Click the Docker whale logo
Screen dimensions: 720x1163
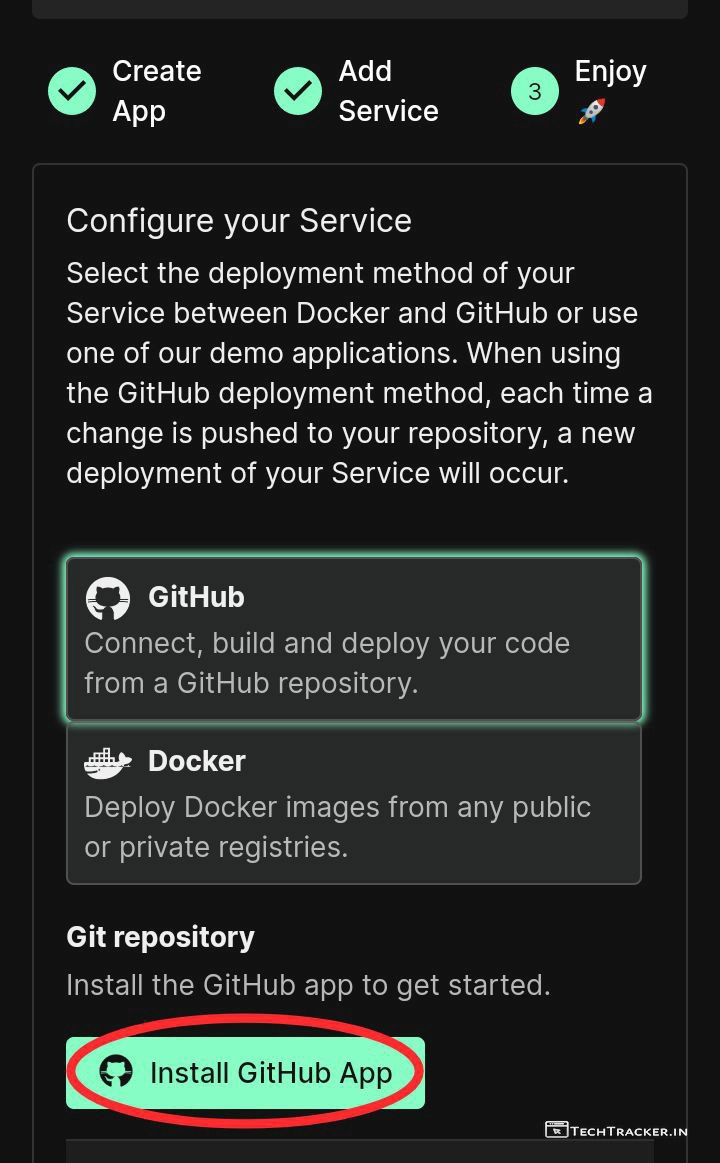(x=108, y=762)
